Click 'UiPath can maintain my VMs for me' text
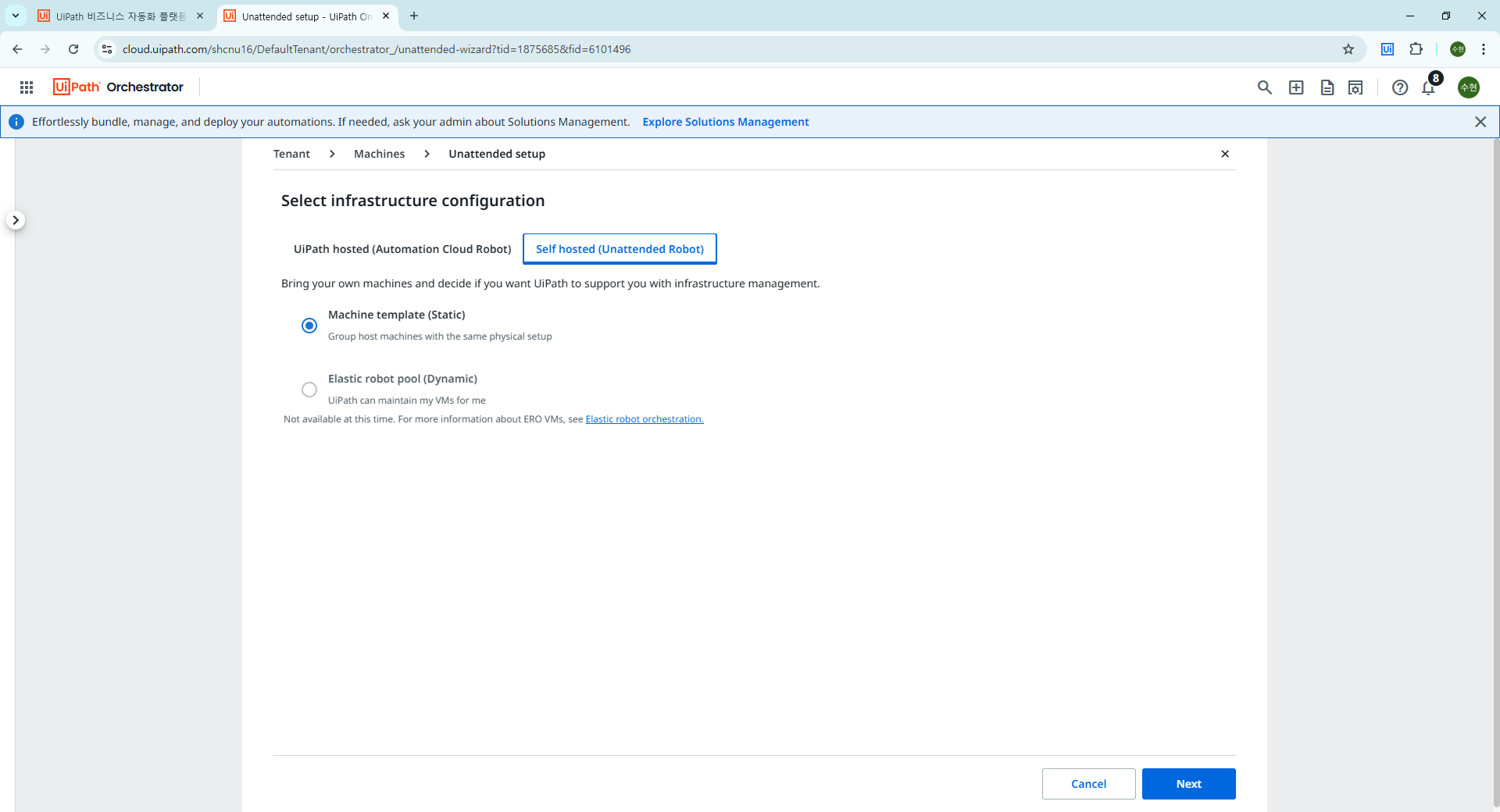This screenshot has width=1500, height=812. click(406, 401)
